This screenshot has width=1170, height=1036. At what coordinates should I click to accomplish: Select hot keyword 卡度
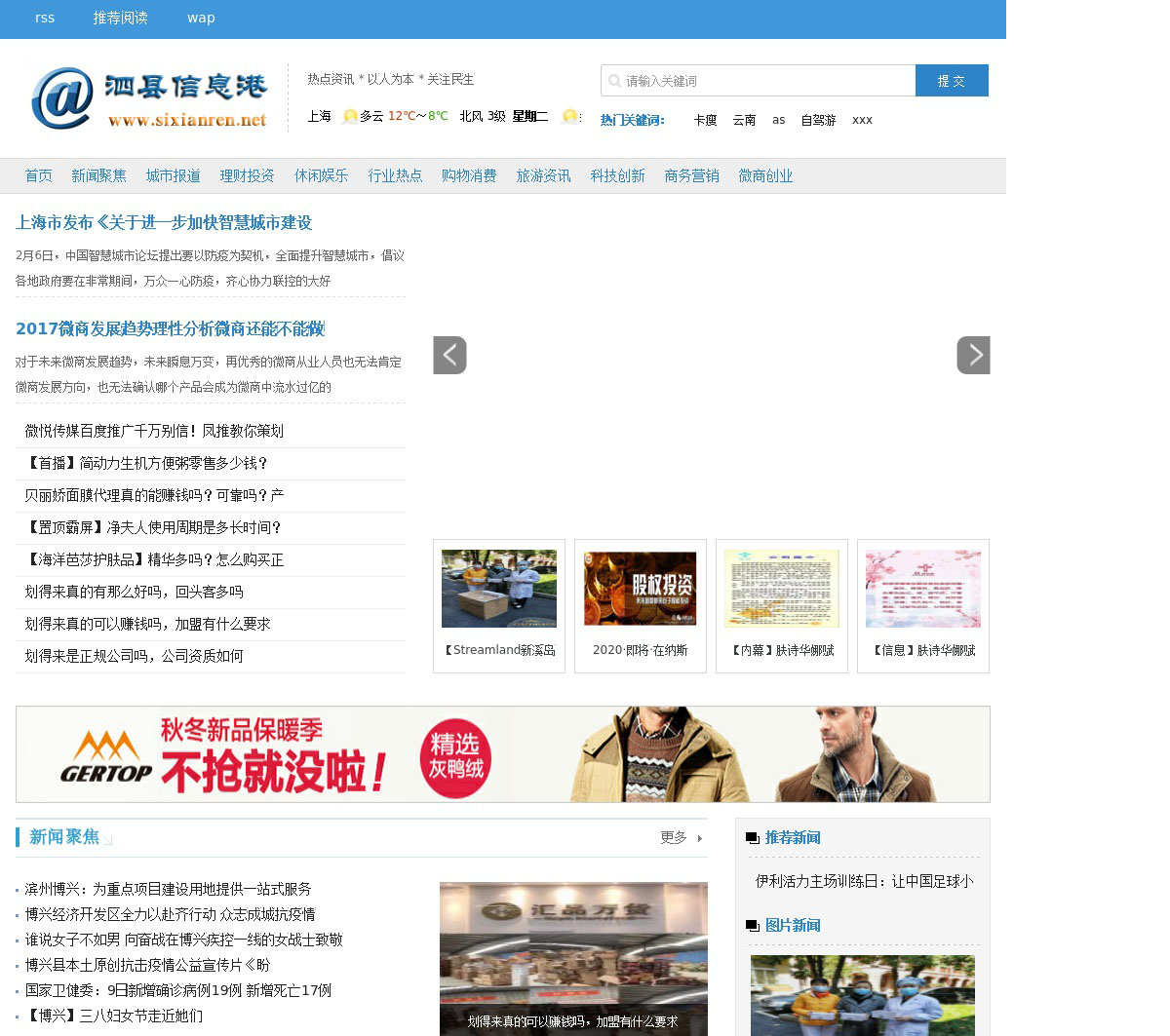pyautogui.click(x=705, y=120)
